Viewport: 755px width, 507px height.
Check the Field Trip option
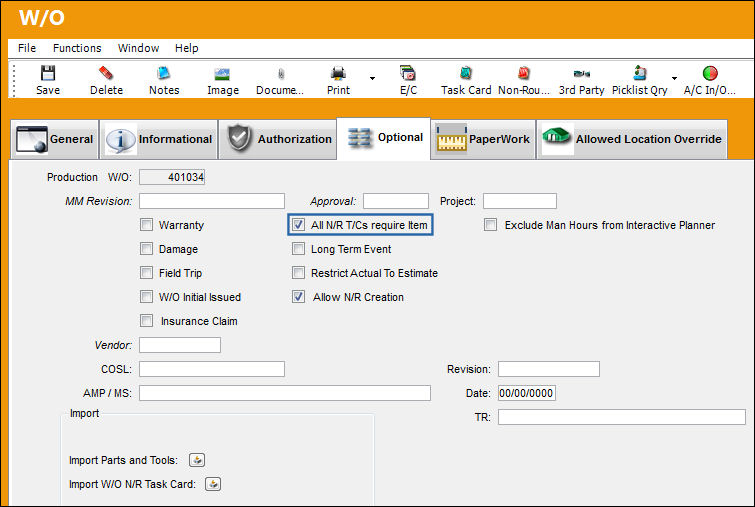point(146,273)
